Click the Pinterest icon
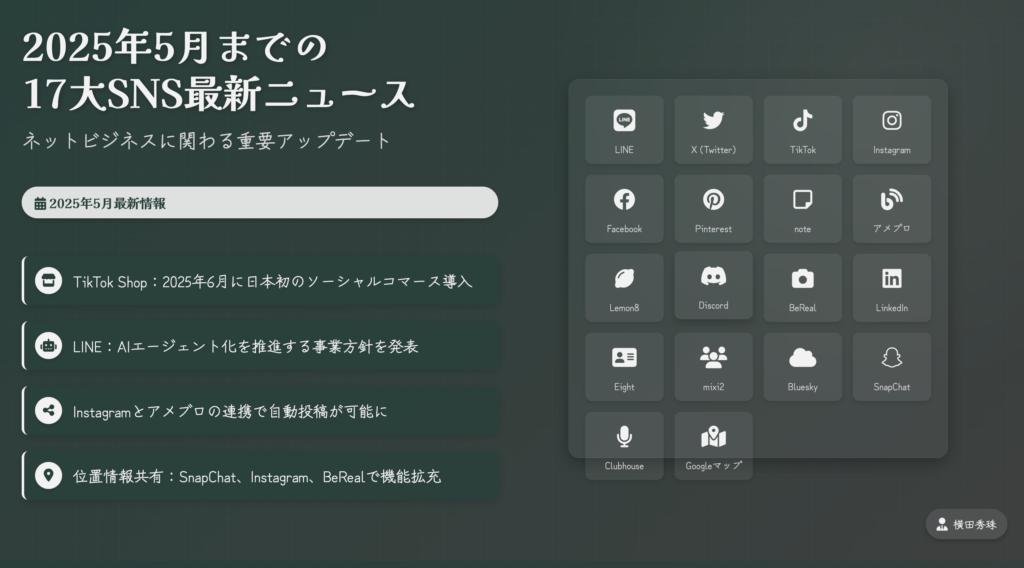Viewport: 1024px width, 568px height. point(713,199)
